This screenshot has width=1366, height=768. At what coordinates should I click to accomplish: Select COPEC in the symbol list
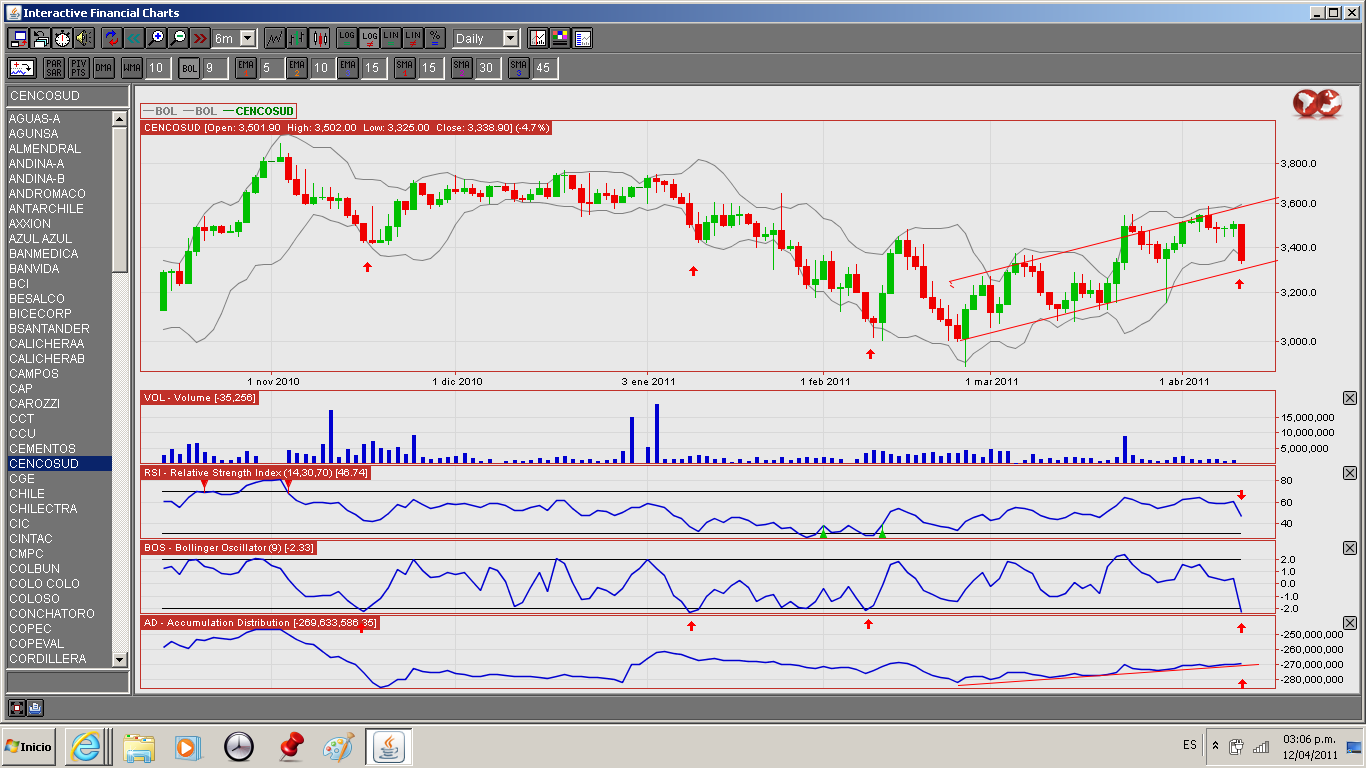click(x=59, y=628)
